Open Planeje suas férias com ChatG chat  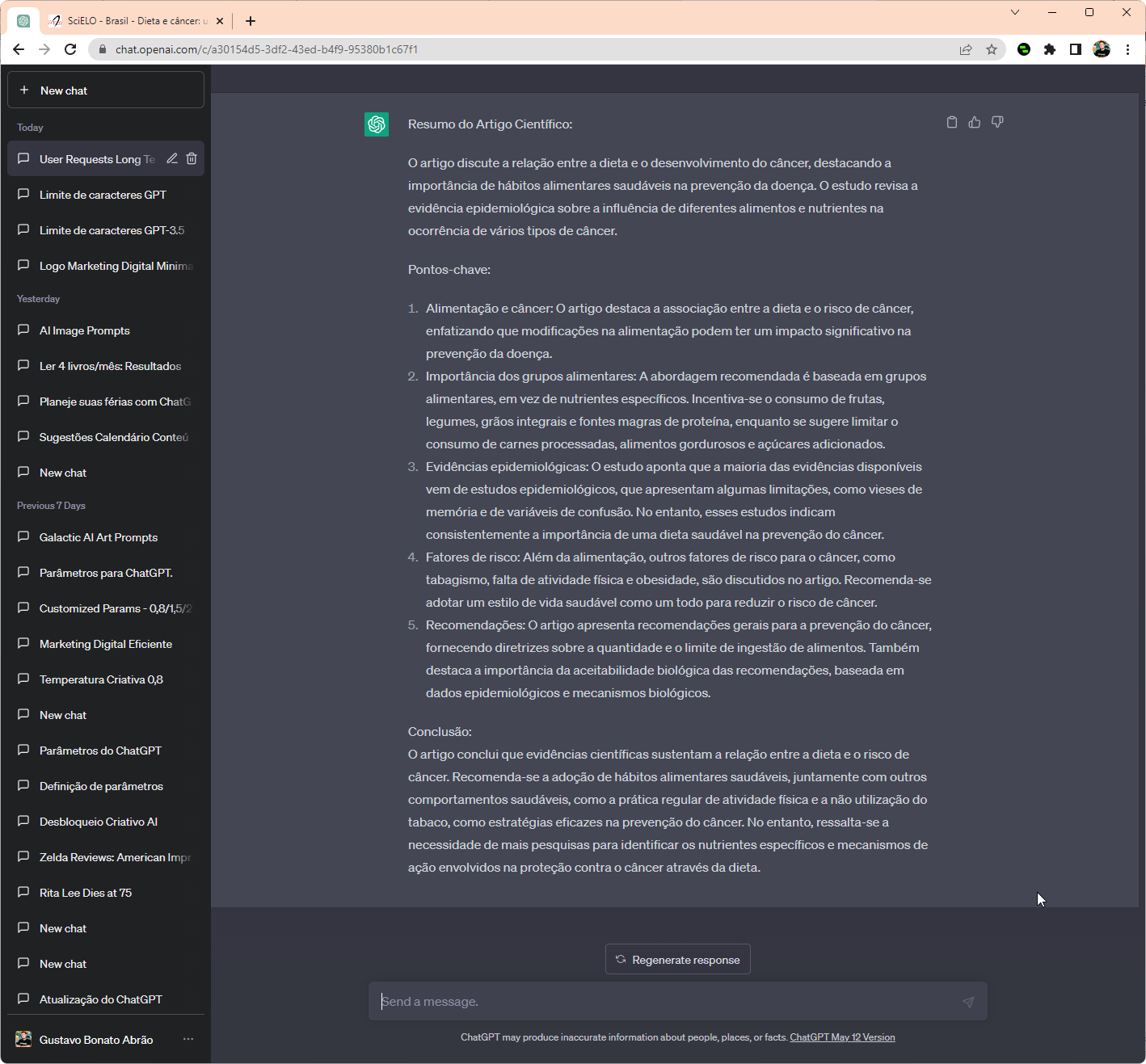tap(106, 402)
